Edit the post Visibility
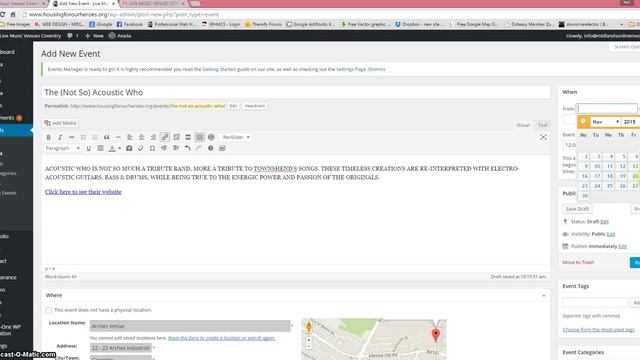This screenshot has width=640, height=360. coord(611,234)
